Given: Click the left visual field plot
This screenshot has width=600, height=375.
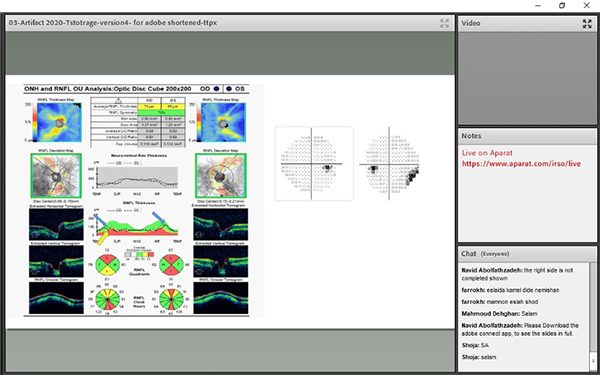Looking at the screenshot, I should coord(314,163).
